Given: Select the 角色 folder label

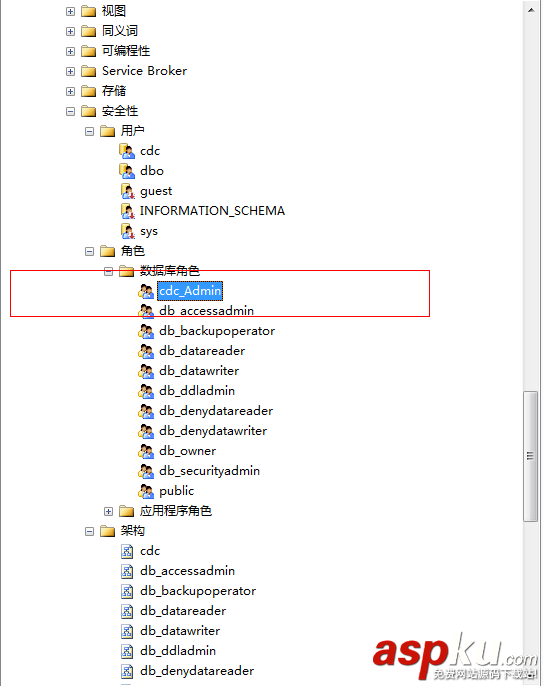Looking at the screenshot, I should [133, 251].
